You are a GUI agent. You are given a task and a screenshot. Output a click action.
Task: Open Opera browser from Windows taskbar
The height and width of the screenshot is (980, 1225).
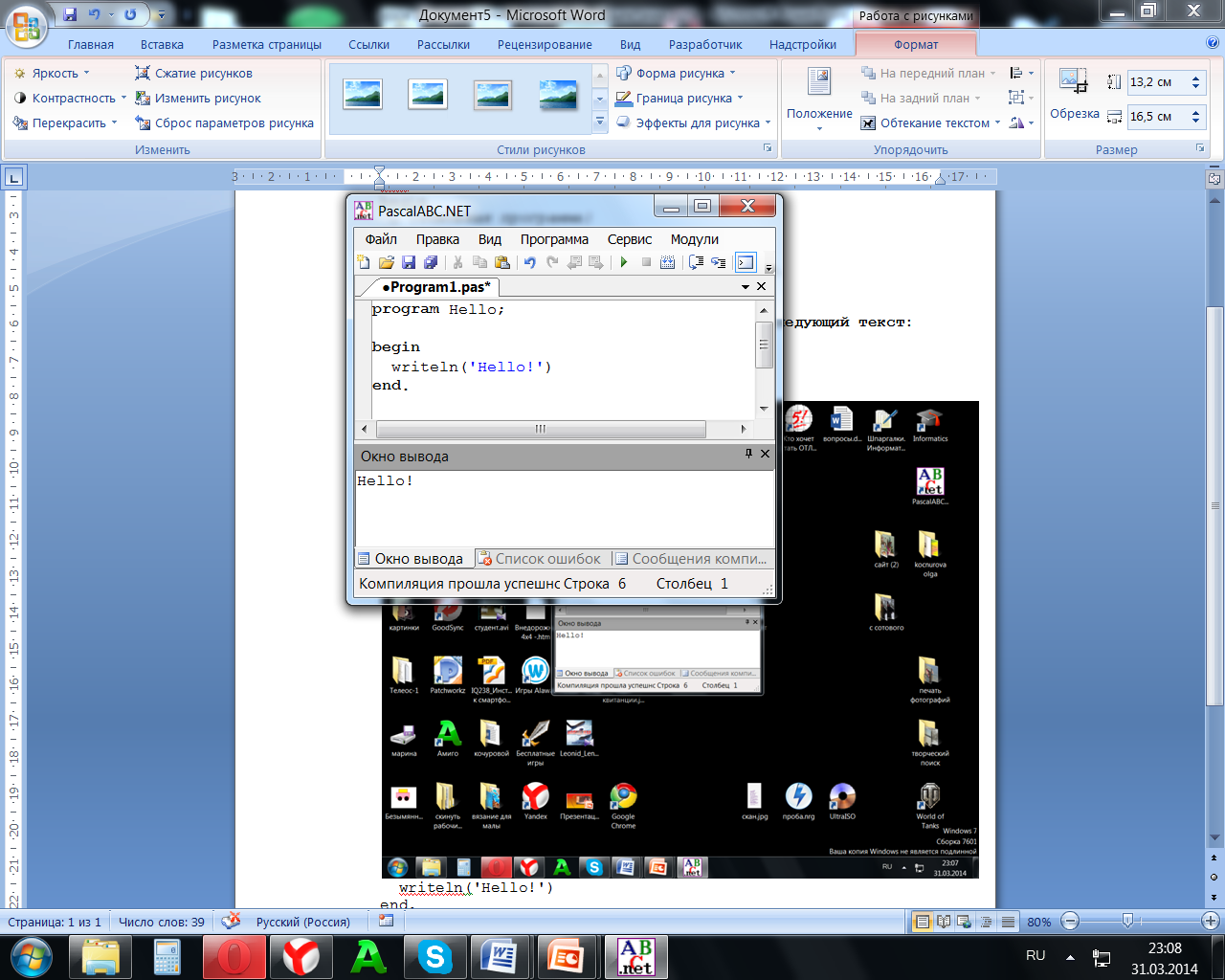tap(234, 956)
